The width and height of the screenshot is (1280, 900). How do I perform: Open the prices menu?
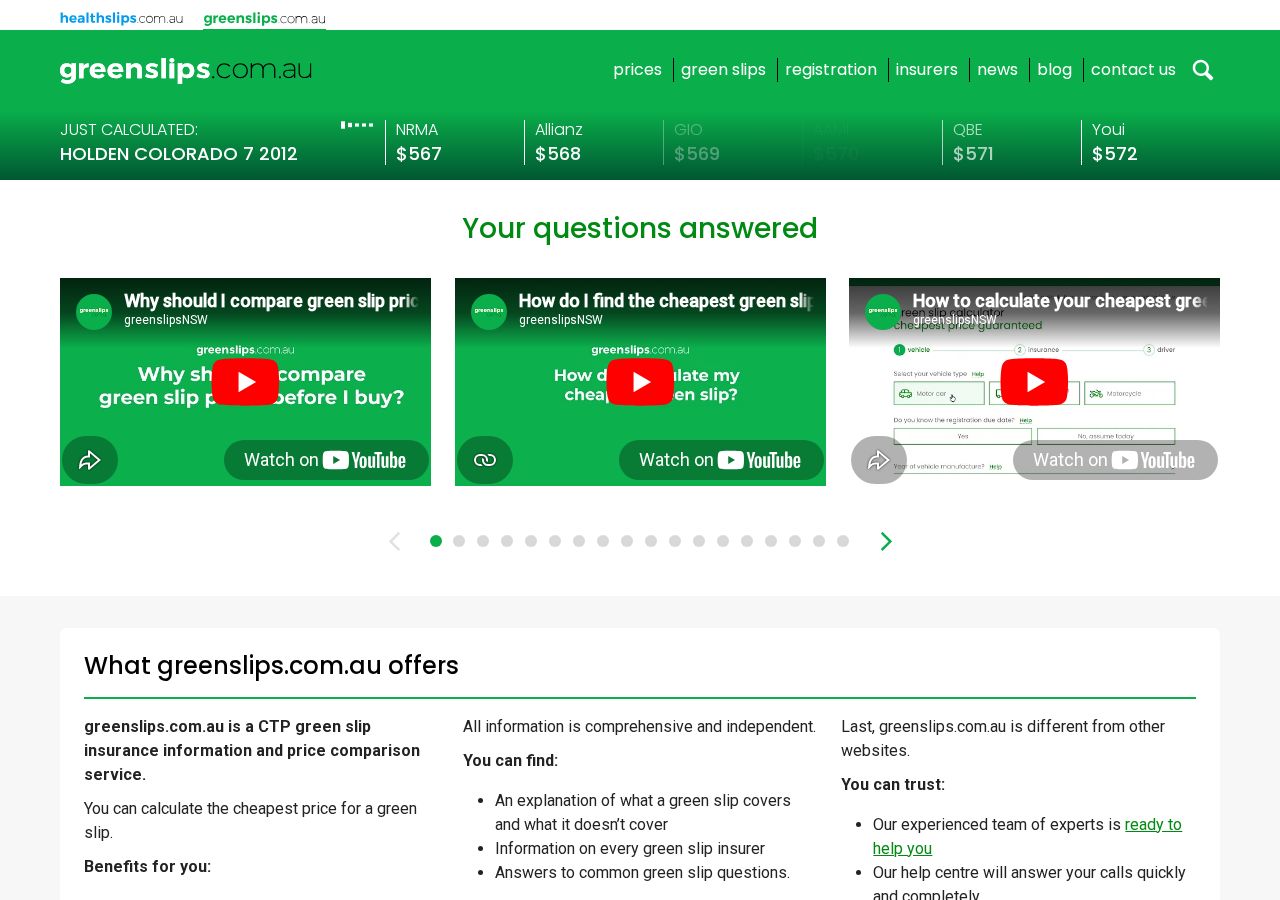(x=638, y=70)
